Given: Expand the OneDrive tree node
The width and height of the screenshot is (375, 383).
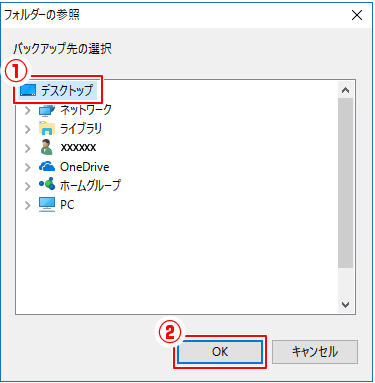Looking at the screenshot, I should [28, 167].
